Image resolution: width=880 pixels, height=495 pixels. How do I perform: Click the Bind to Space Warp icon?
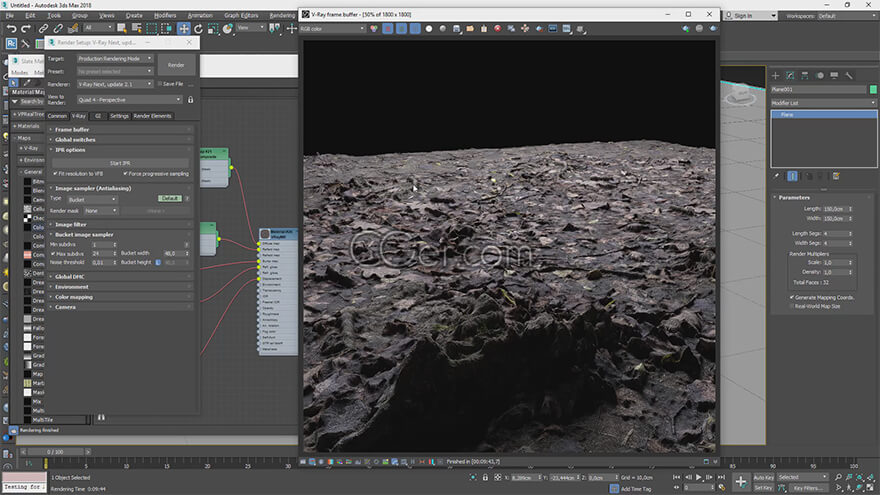tap(72, 28)
